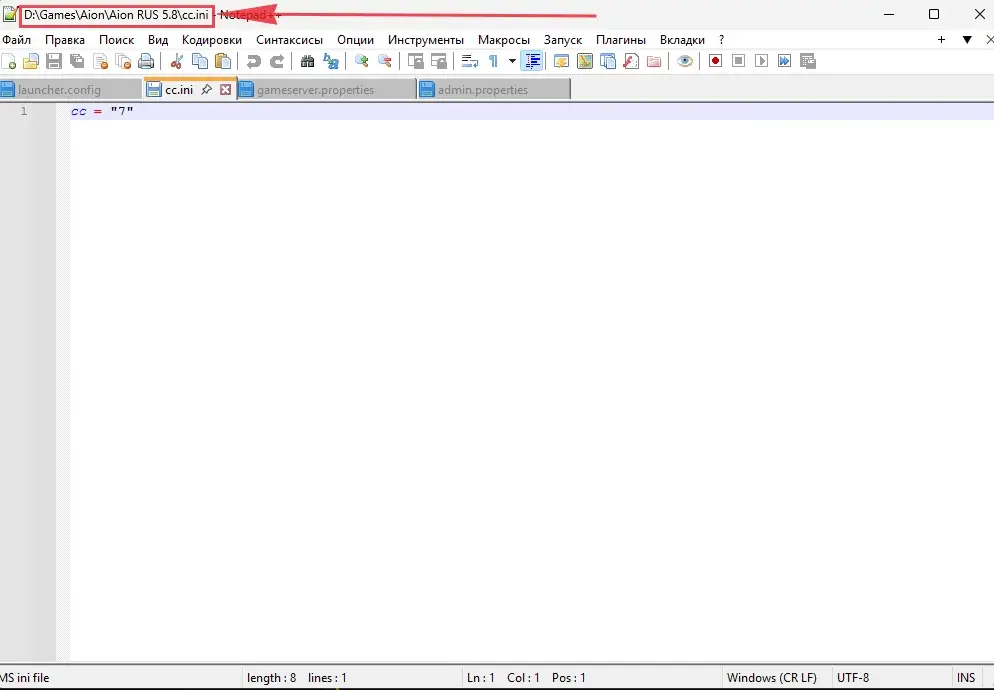
Task: Toggle the eye monitoring icon
Action: pyautogui.click(x=685, y=62)
